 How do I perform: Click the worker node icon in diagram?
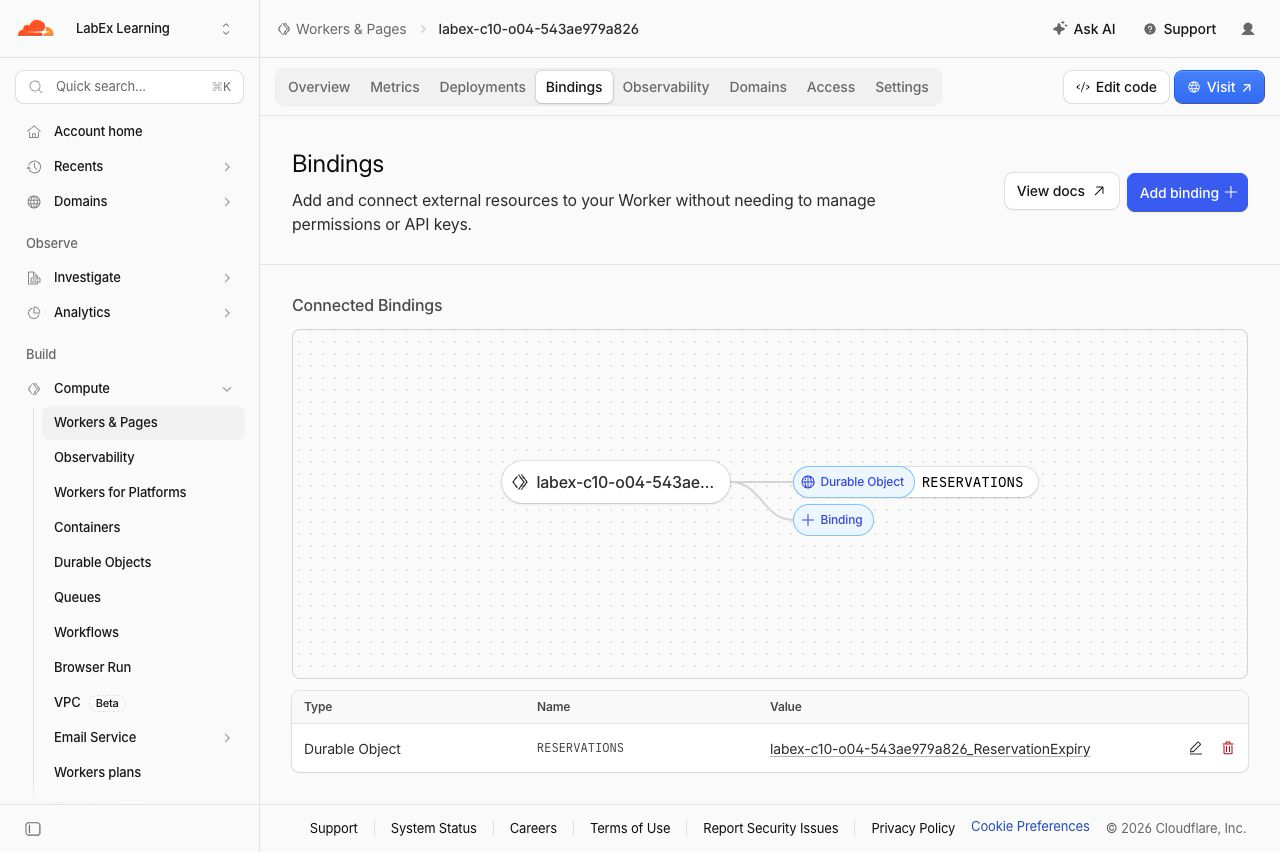pyautogui.click(x=520, y=482)
